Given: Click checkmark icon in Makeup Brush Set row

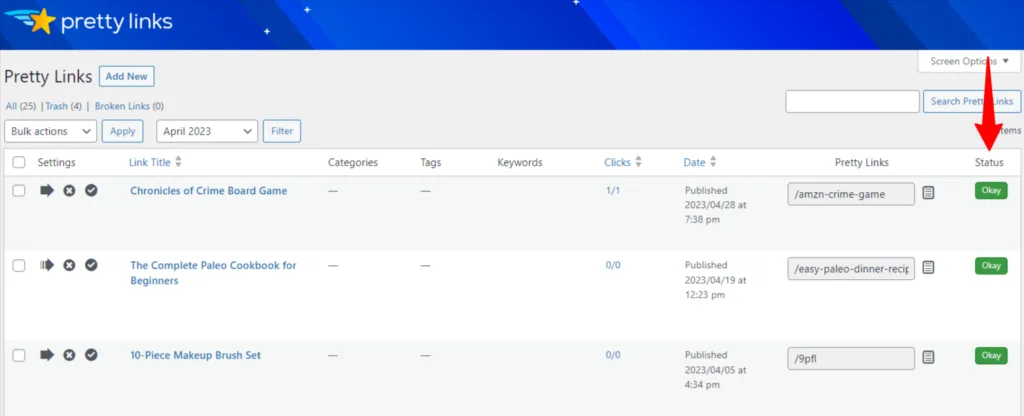Looking at the screenshot, I should 91,355.
